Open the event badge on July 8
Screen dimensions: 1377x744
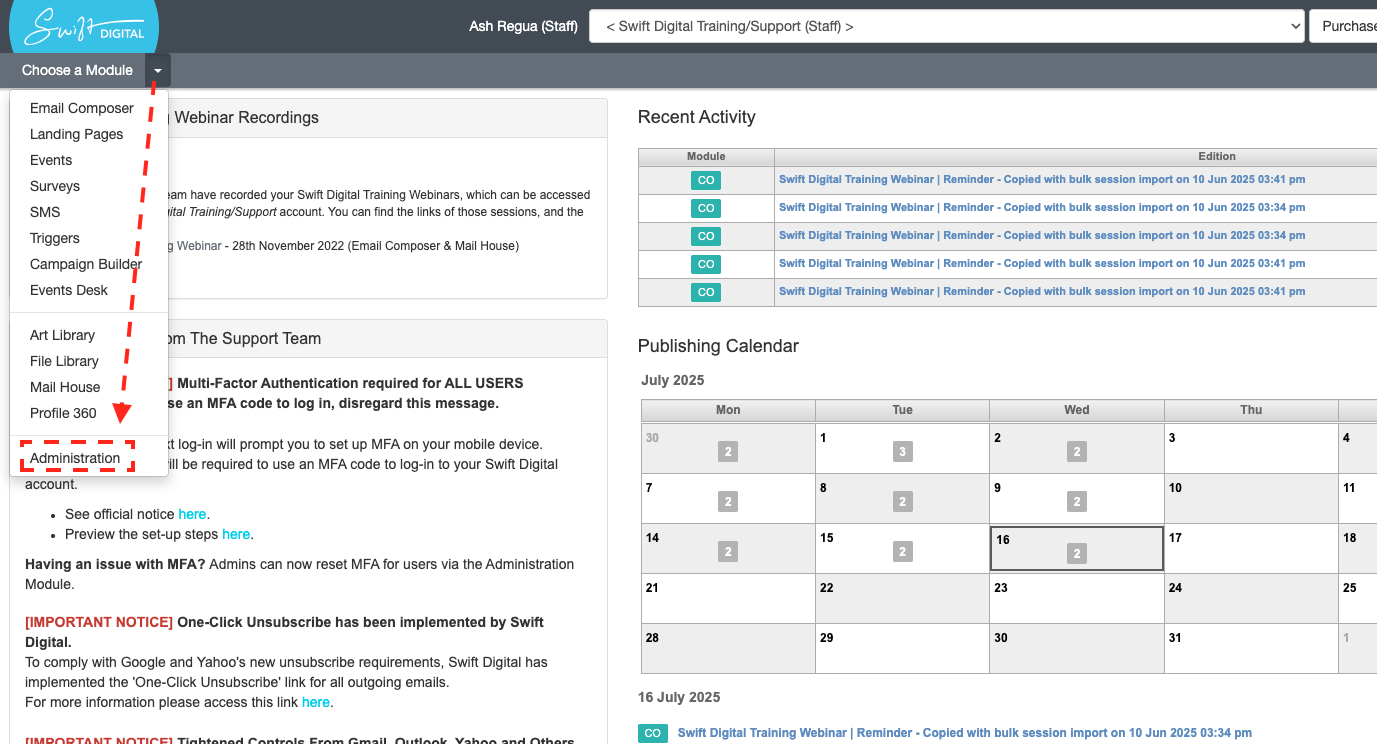pos(903,502)
